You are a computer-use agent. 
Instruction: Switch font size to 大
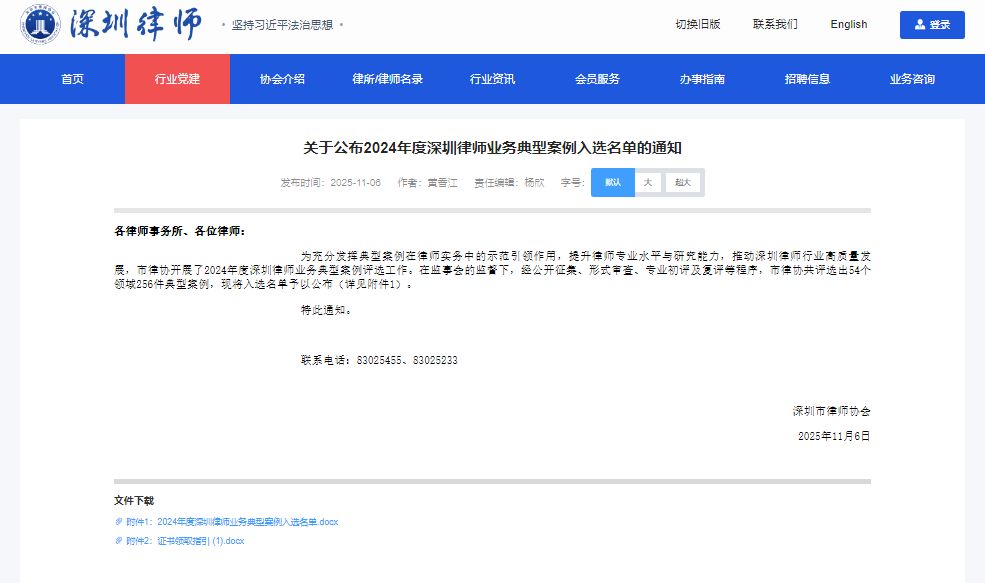647,182
